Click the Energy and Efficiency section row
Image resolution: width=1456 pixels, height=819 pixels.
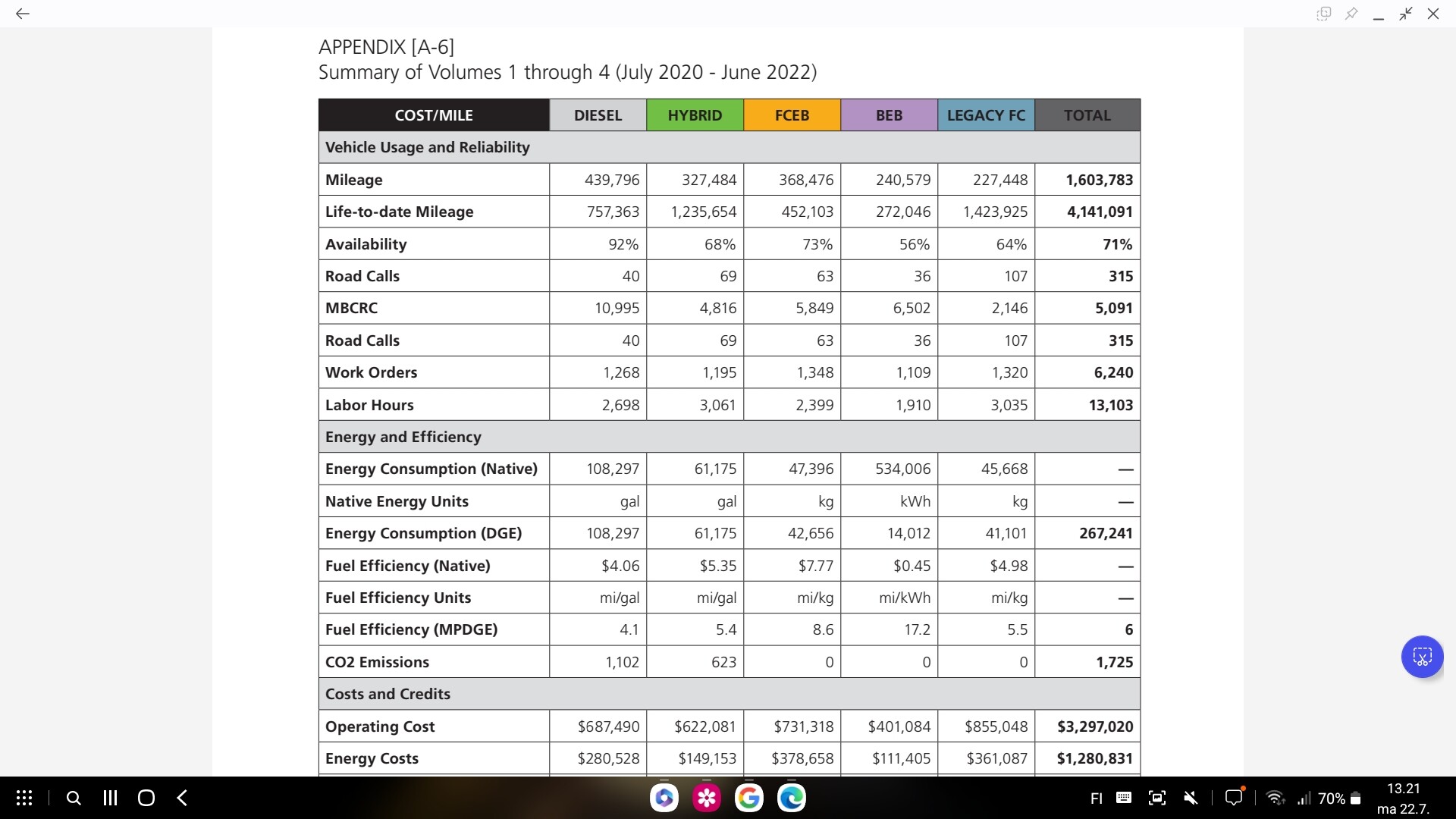coord(730,437)
